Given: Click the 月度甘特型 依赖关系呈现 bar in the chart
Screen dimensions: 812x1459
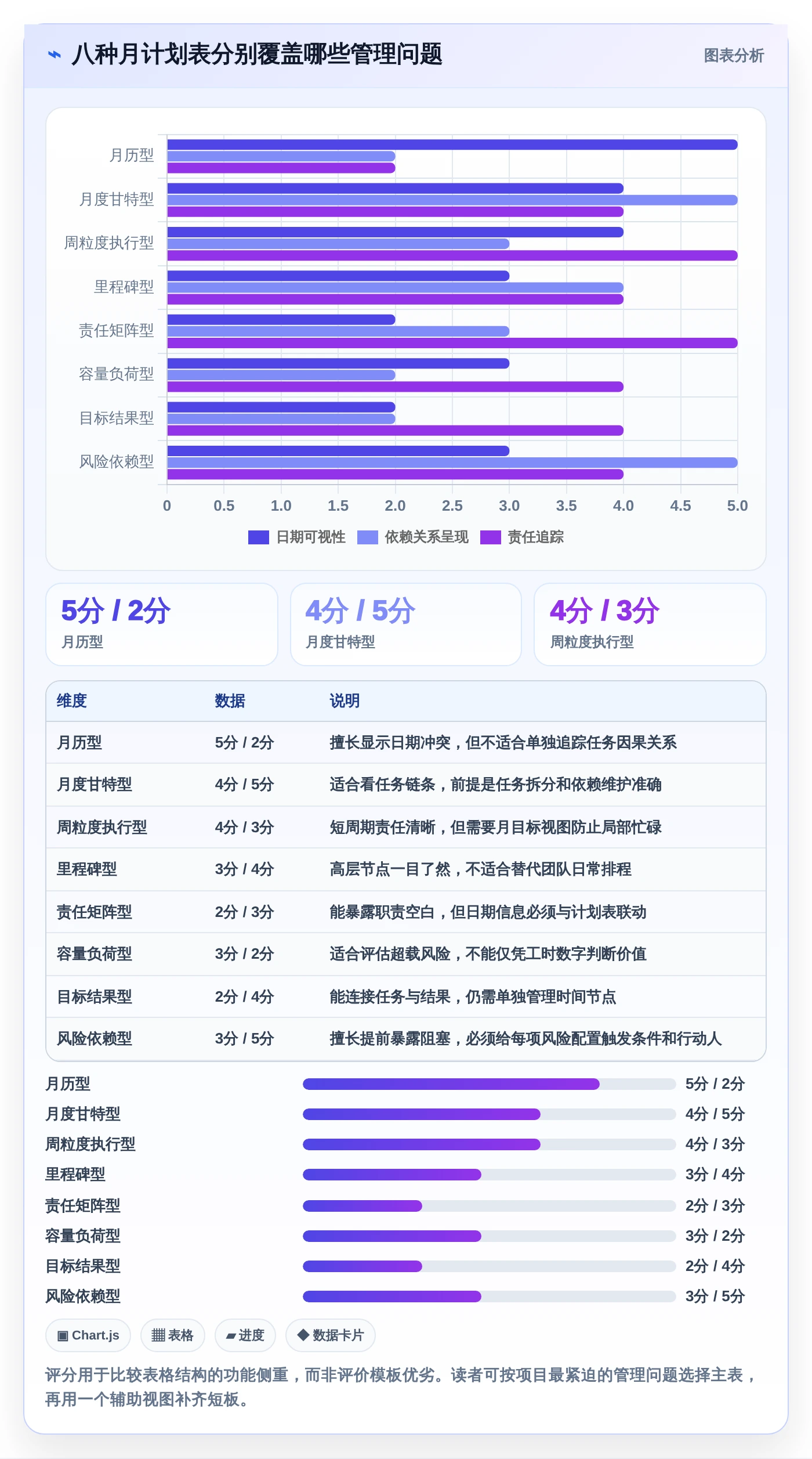Looking at the screenshot, I should (452, 200).
